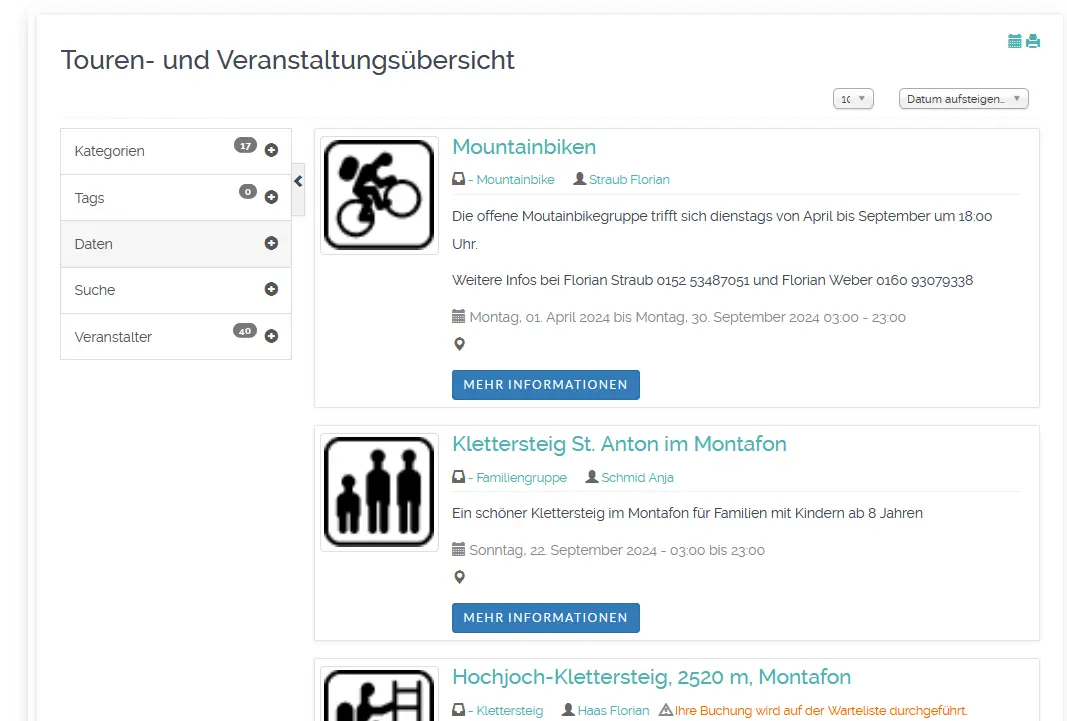The width and height of the screenshot is (1067, 721).
Task: Open the Mountainbiken event title link
Action: point(524,147)
